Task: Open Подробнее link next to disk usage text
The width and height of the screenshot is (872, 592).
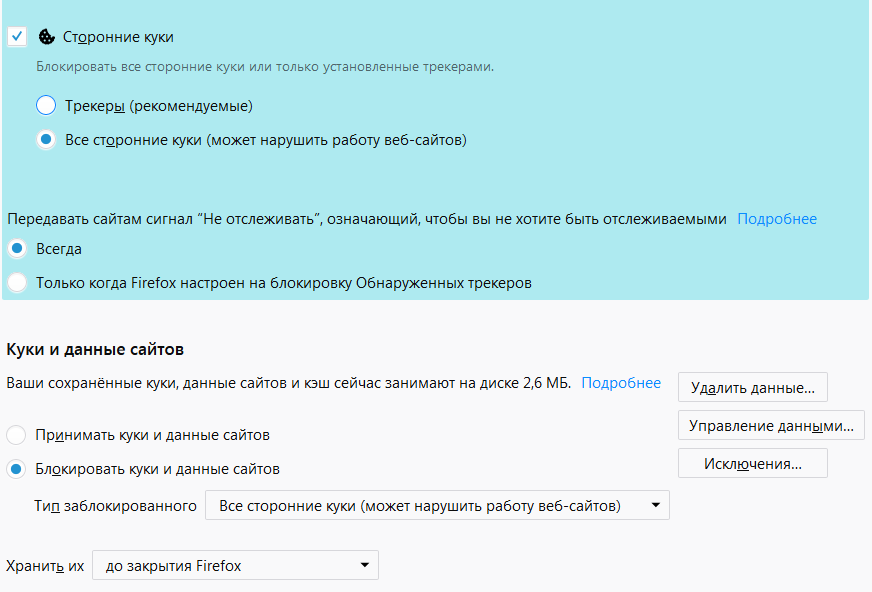Action: click(621, 383)
